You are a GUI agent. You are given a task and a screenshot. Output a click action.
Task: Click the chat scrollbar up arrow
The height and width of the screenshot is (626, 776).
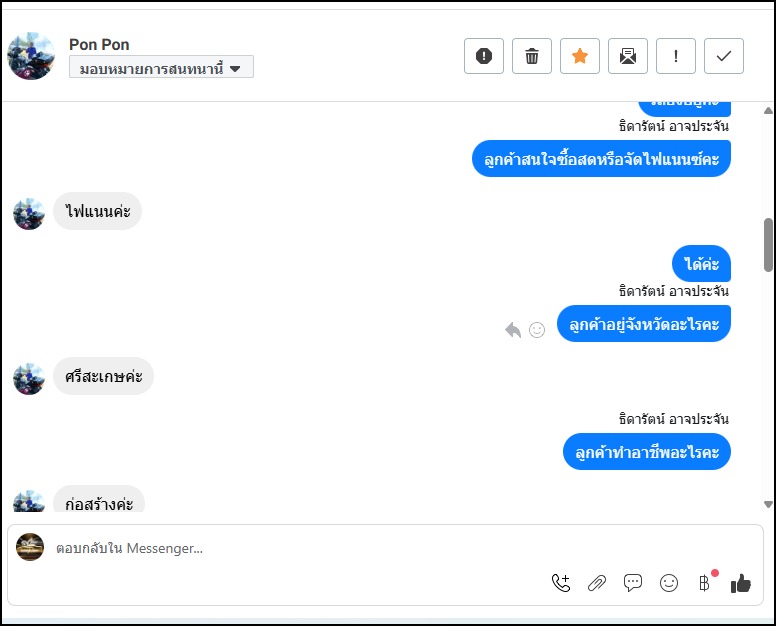(x=768, y=111)
